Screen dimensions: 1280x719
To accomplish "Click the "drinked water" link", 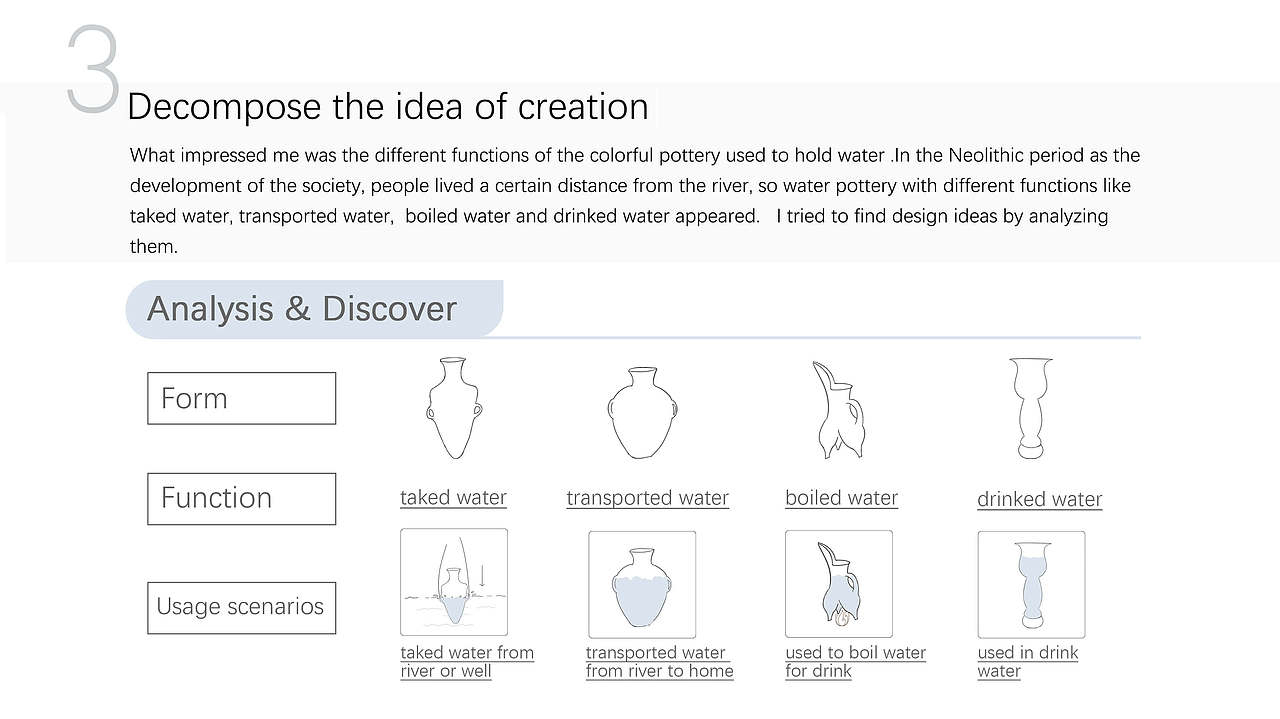I will [1039, 499].
